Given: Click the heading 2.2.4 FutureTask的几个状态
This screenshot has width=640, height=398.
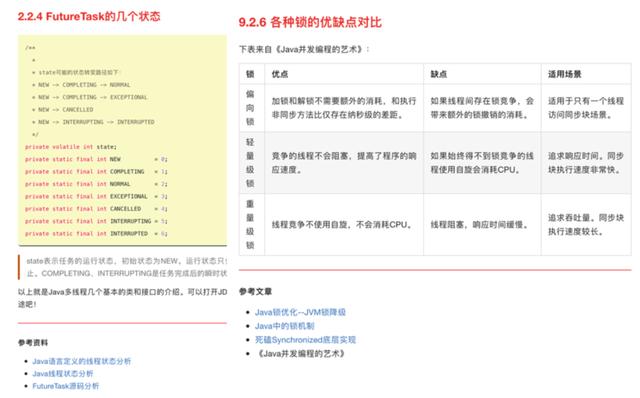Looking at the screenshot, I should [89, 17].
